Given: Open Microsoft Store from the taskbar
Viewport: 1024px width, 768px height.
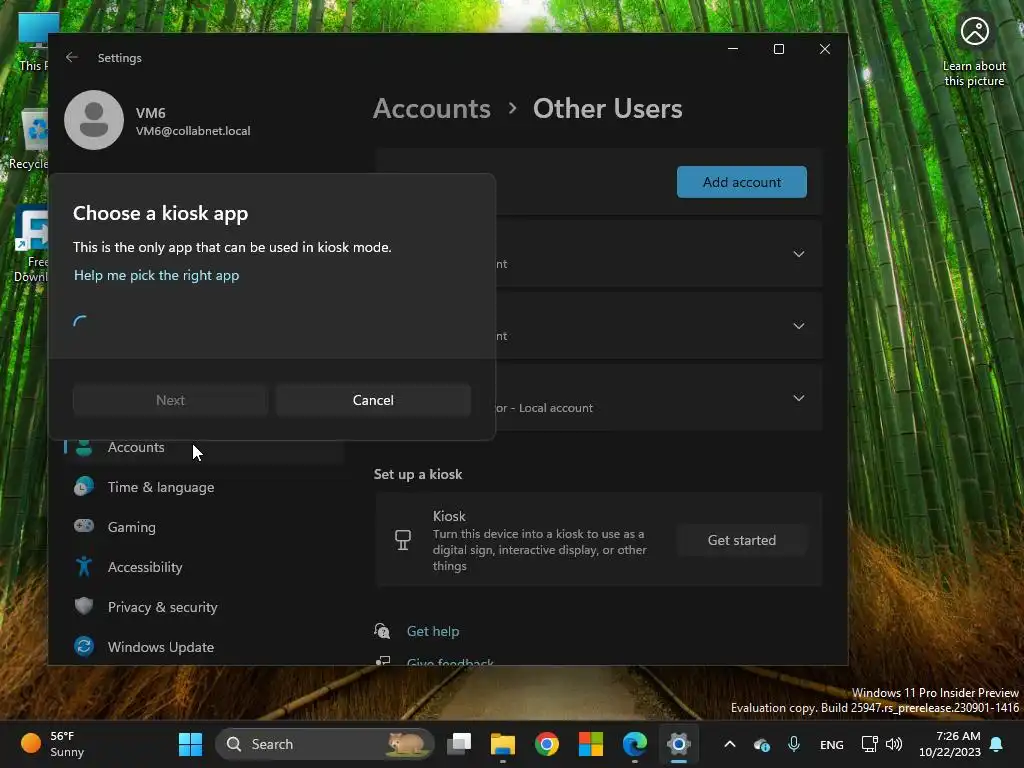Looking at the screenshot, I should click(590, 744).
